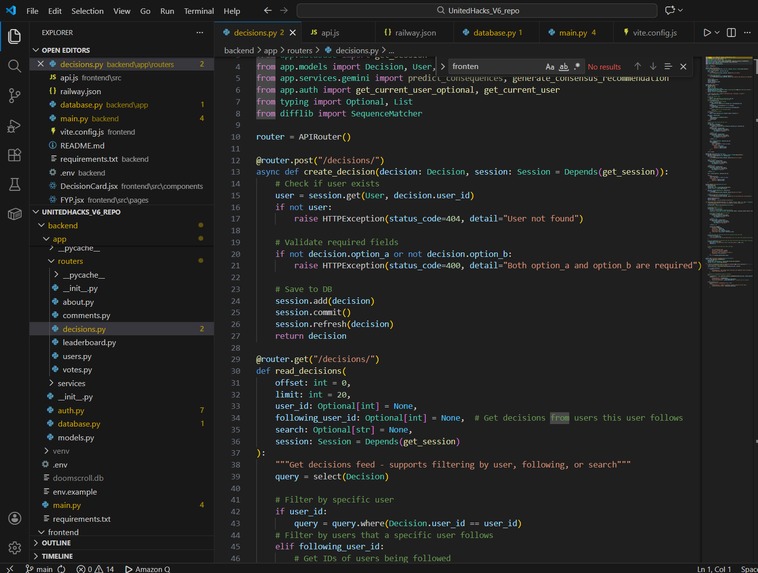Toggle Use Regular Expression in find widget
The height and width of the screenshot is (573, 758).
click(577, 67)
